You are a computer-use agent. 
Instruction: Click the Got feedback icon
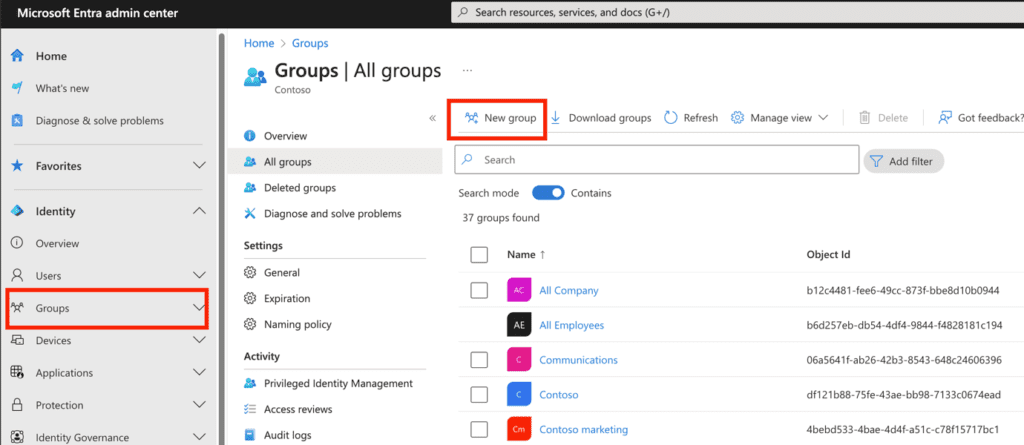[x=944, y=118]
